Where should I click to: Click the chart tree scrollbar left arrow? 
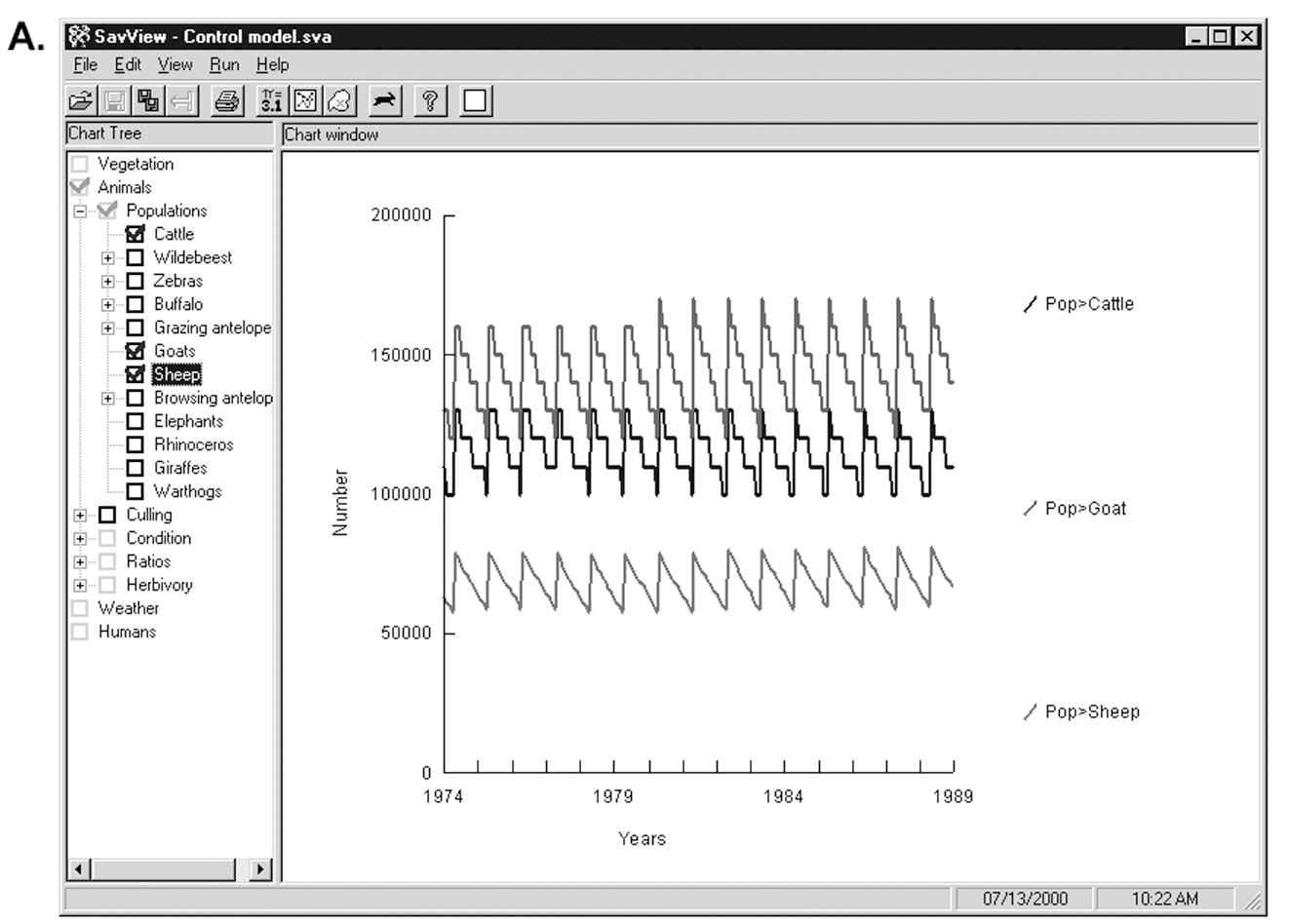pos(79,869)
